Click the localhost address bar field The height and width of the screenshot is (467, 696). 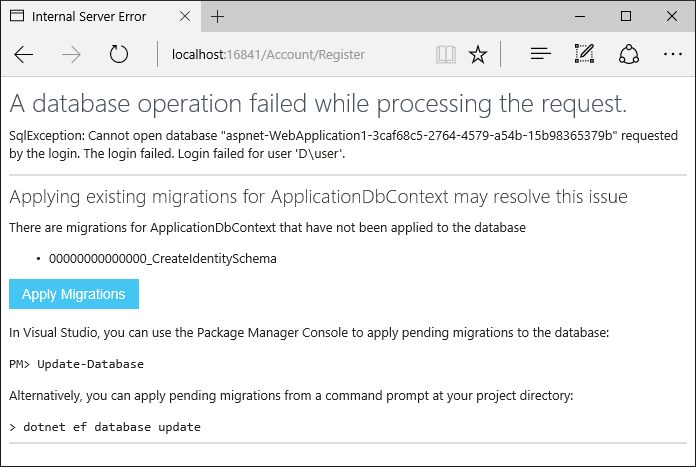293,55
